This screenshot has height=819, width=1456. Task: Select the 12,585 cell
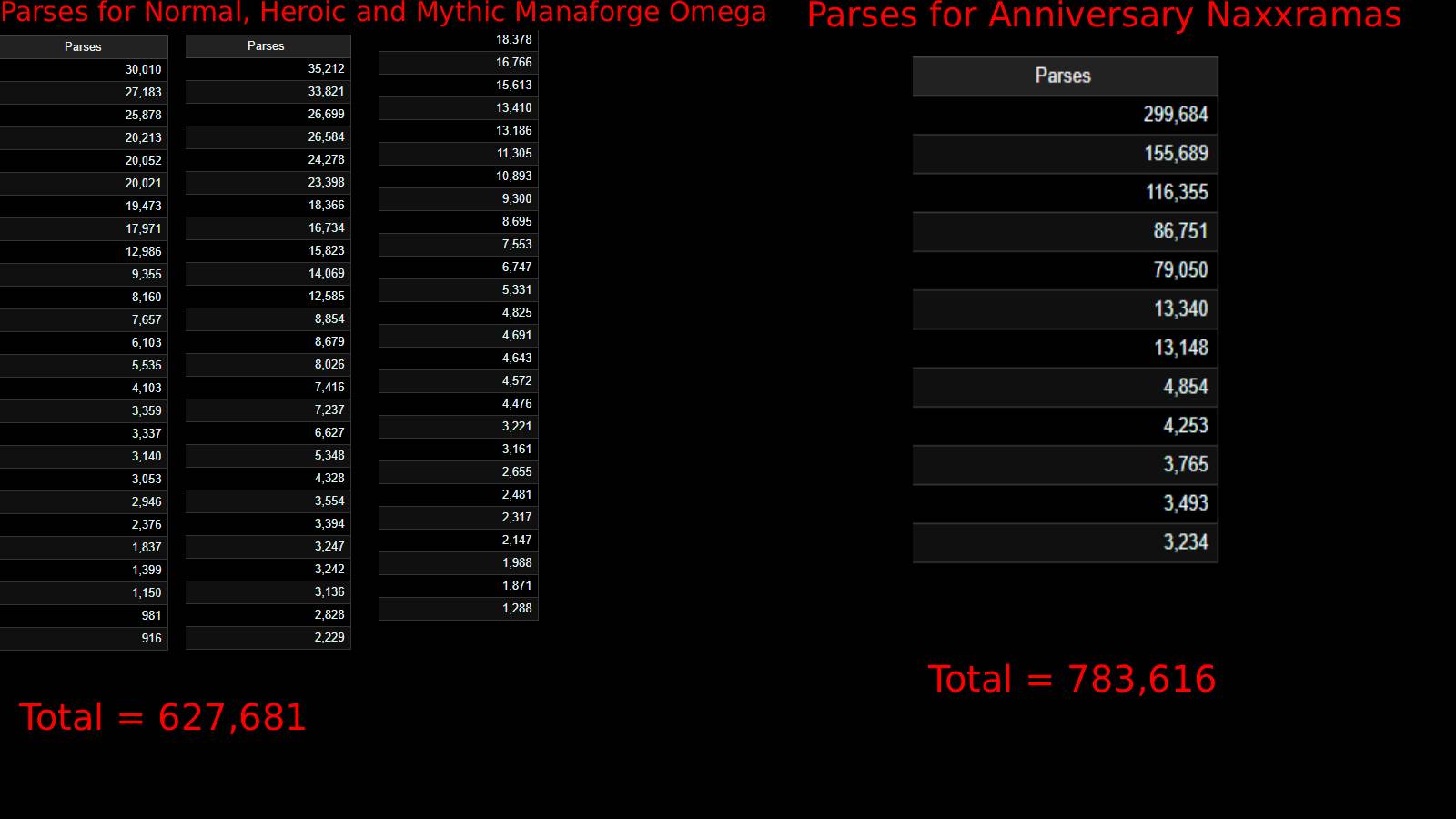pos(268,296)
